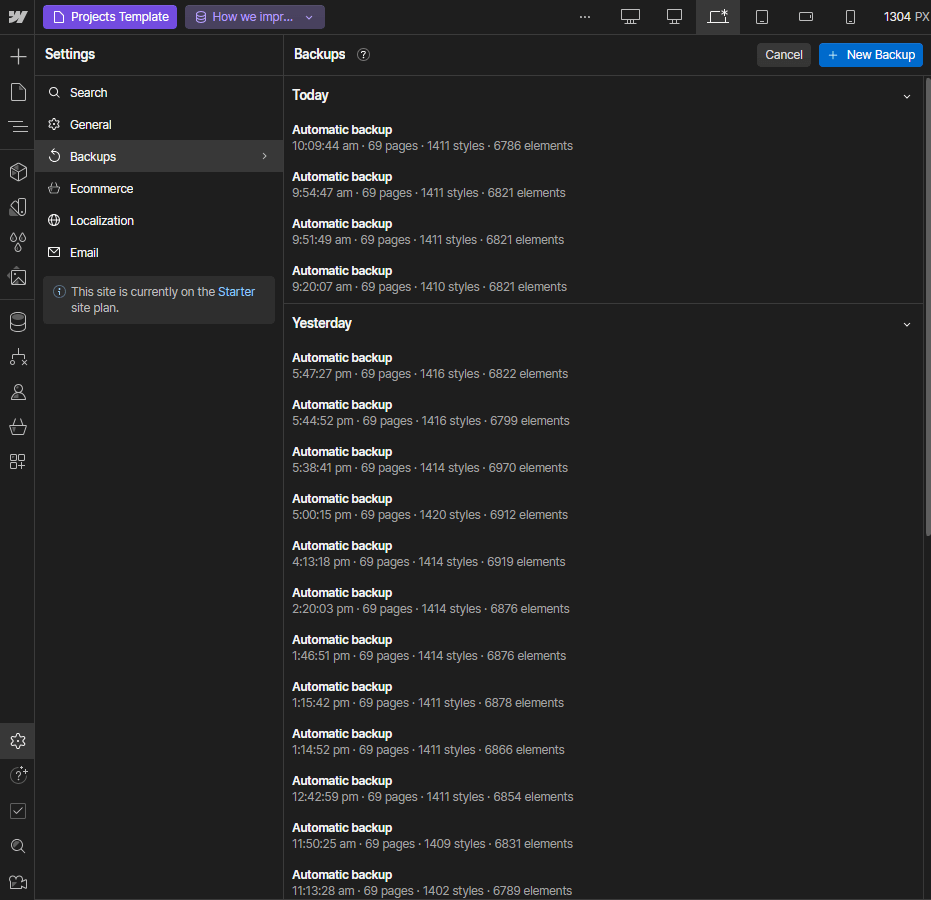Click the Cancel button
931x900 pixels.
(x=783, y=54)
